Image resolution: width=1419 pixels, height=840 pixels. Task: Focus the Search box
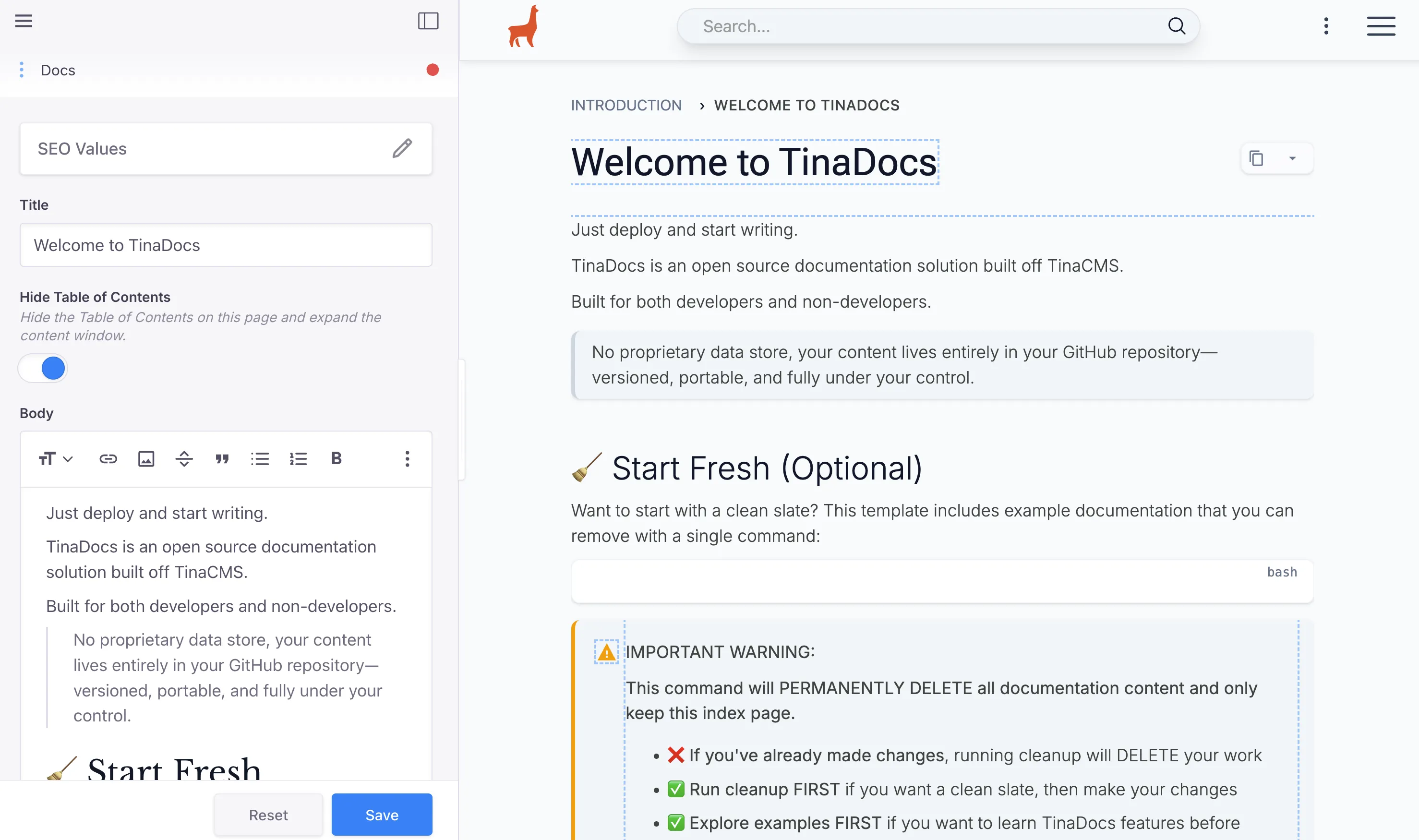(x=938, y=26)
